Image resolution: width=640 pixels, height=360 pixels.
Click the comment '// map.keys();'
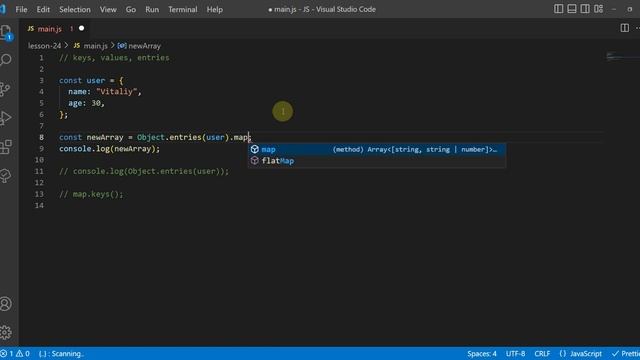(91, 194)
